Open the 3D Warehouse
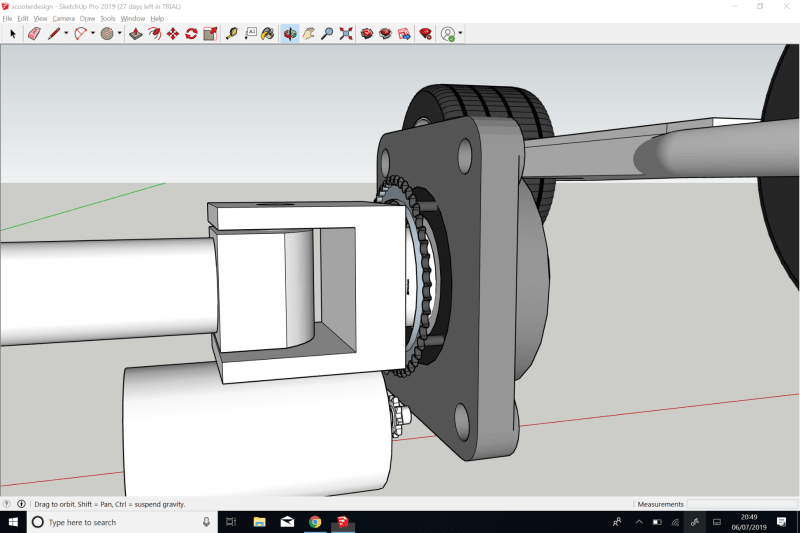800x533 pixels. click(367, 34)
